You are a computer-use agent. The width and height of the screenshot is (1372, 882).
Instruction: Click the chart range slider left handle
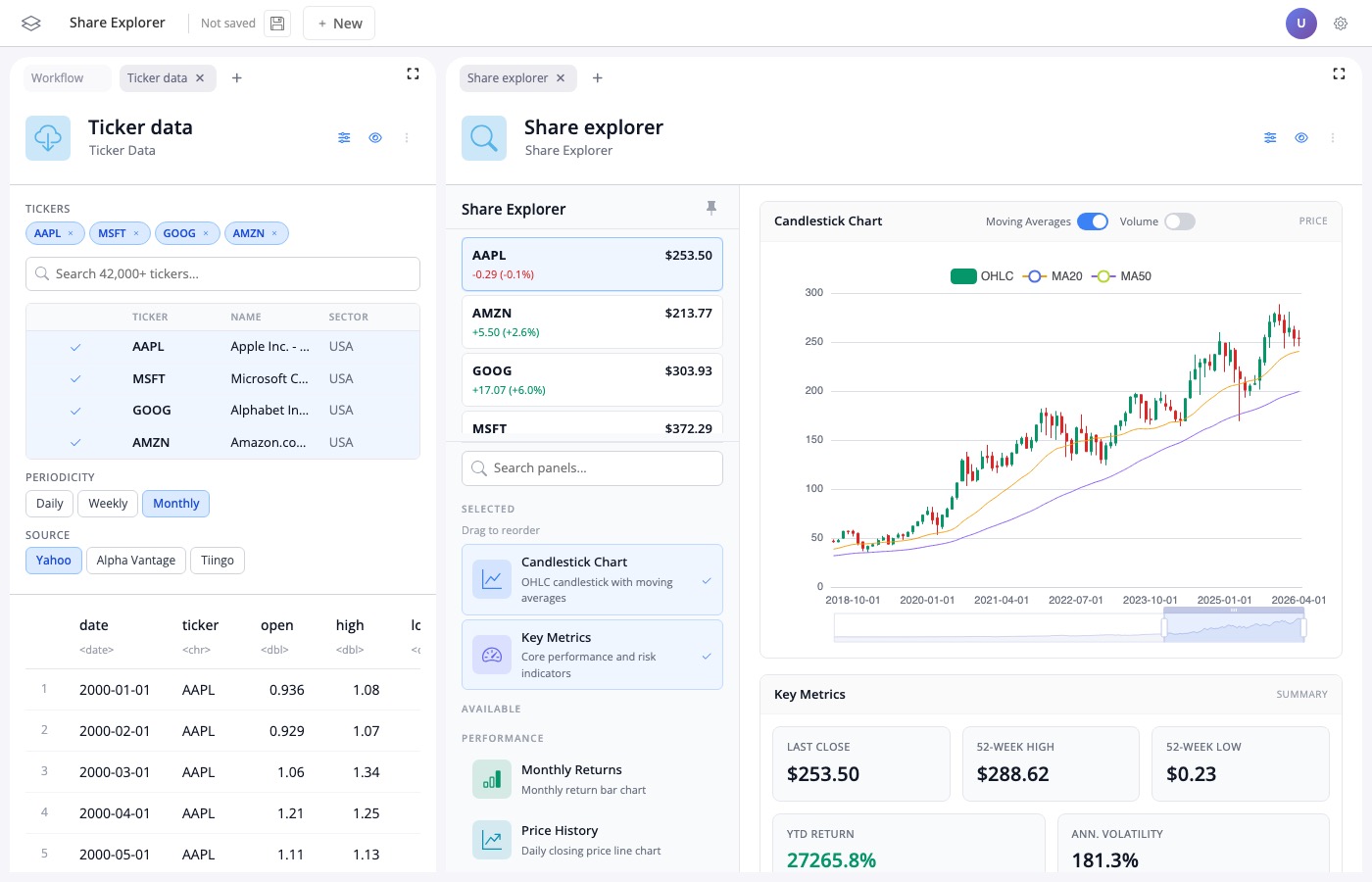tap(1165, 627)
